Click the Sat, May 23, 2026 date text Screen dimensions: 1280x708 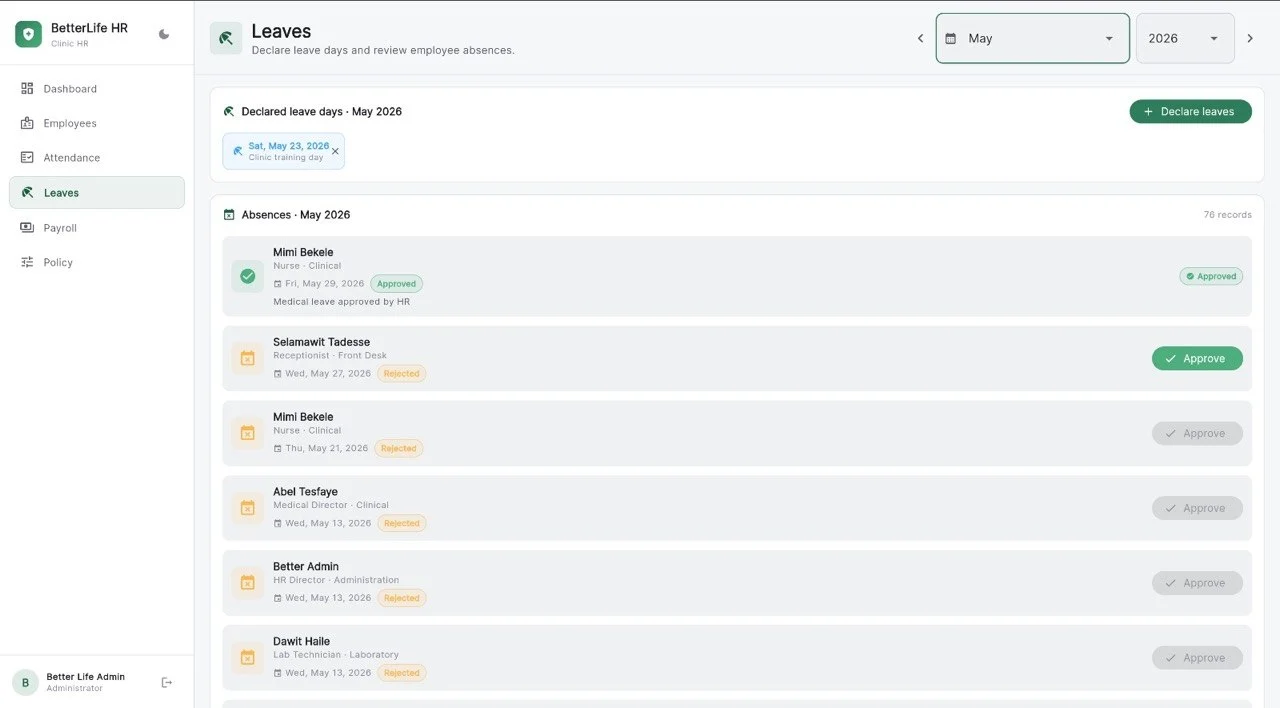pos(289,146)
